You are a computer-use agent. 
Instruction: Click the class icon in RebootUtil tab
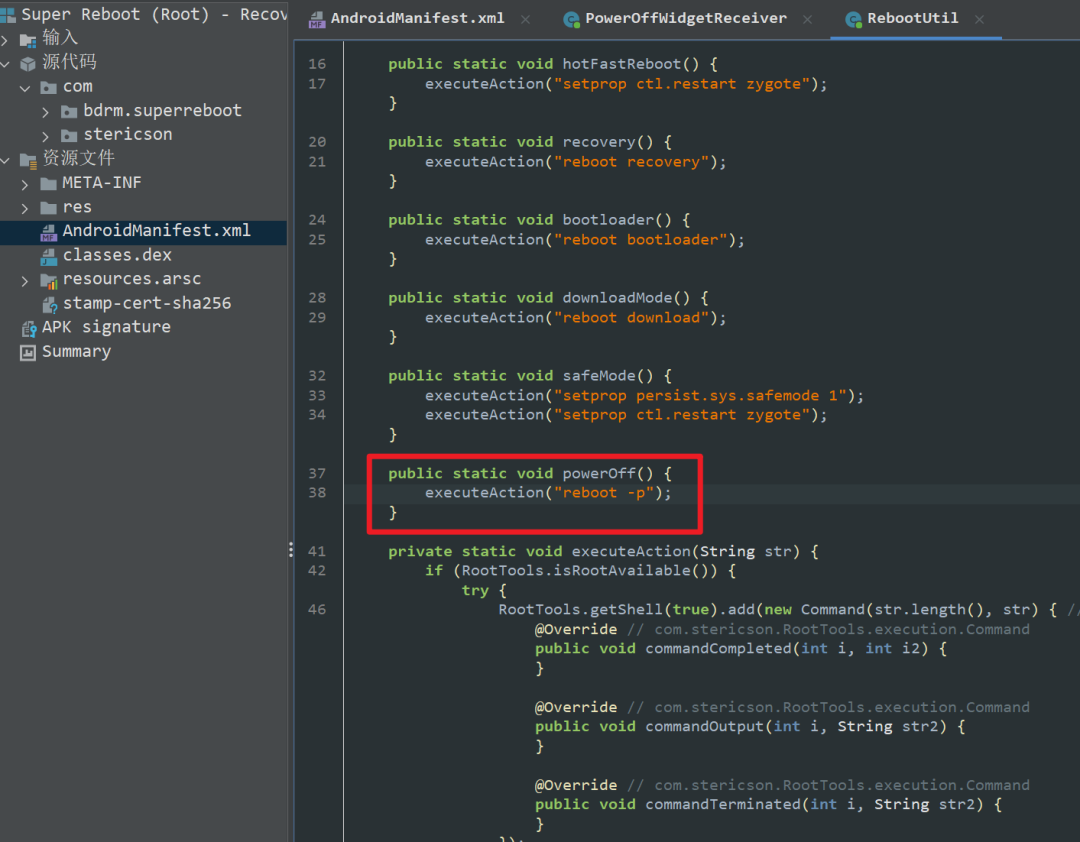pos(853,20)
